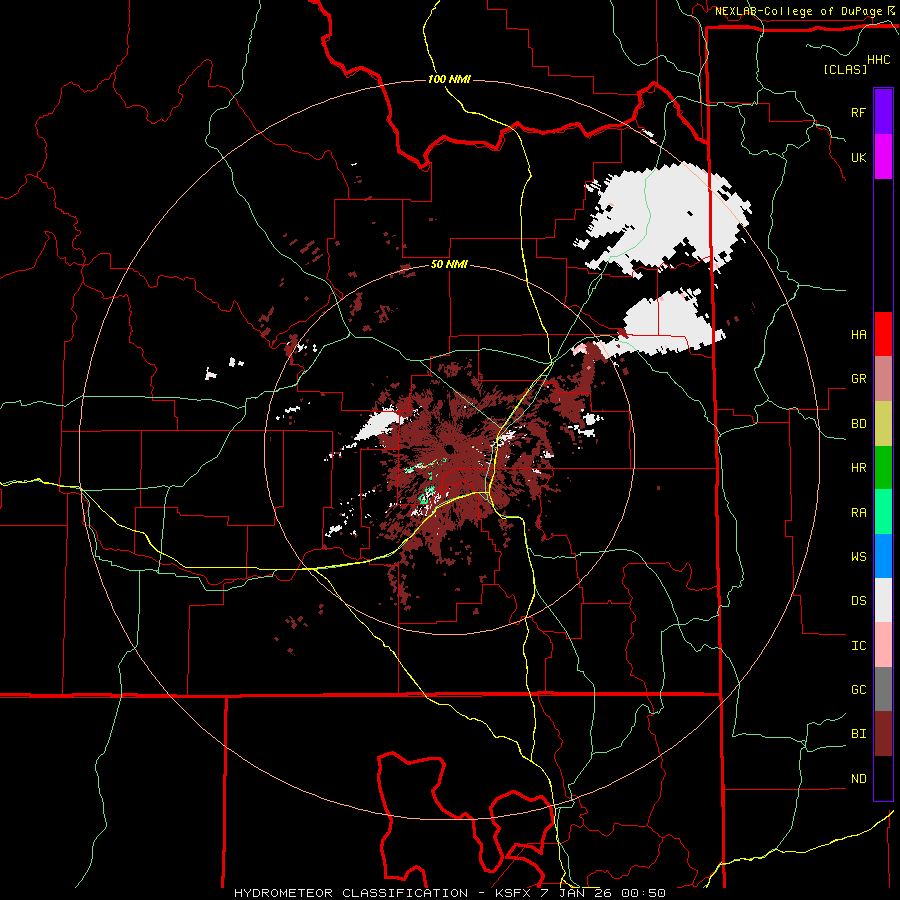Select the GR dusty-pink legend swatch
The width and height of the screenshot is (900, 900).
[x=883, y=379]
